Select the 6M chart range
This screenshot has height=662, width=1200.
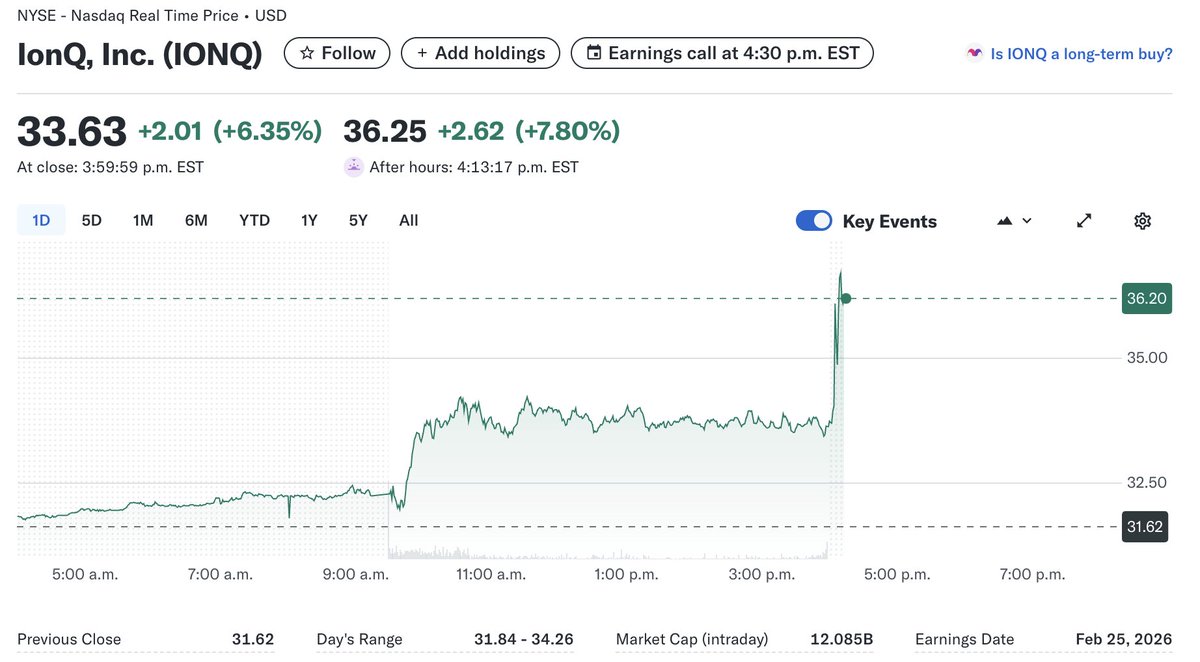(x=196, y=220)
